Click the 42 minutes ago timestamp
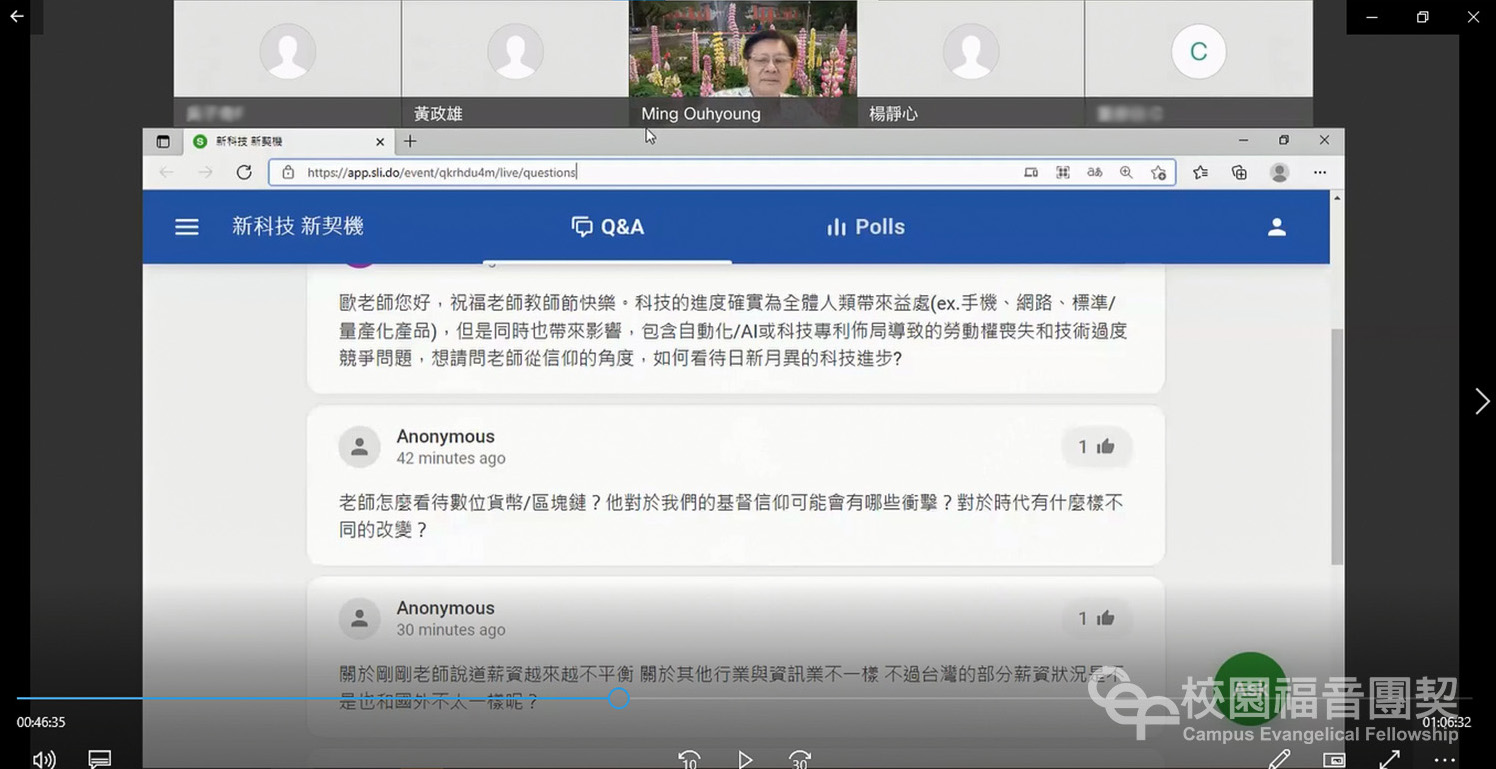This screenshot has width=1496, height=769. tap(451, 458)
